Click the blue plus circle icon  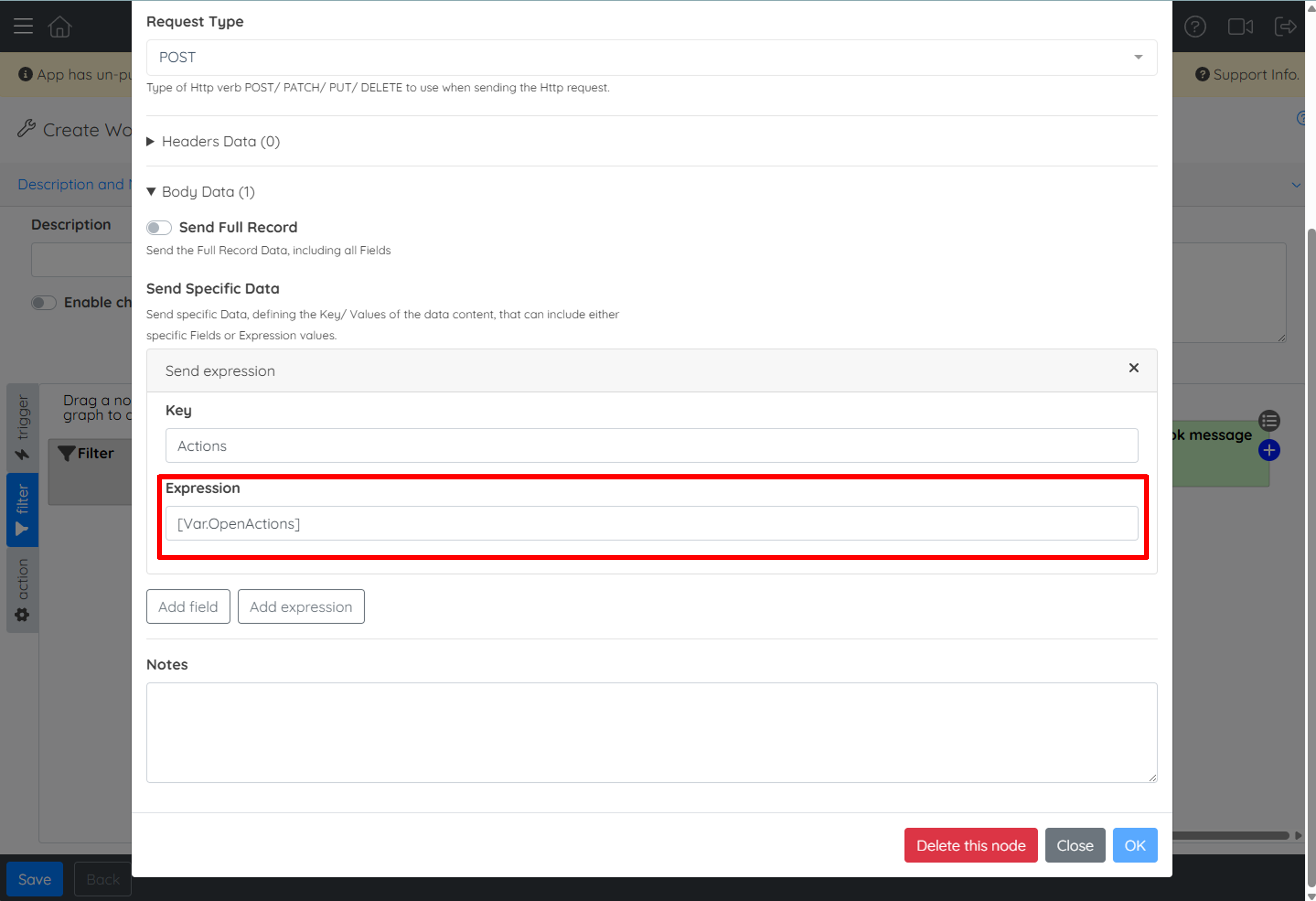tap(1269, 450)
